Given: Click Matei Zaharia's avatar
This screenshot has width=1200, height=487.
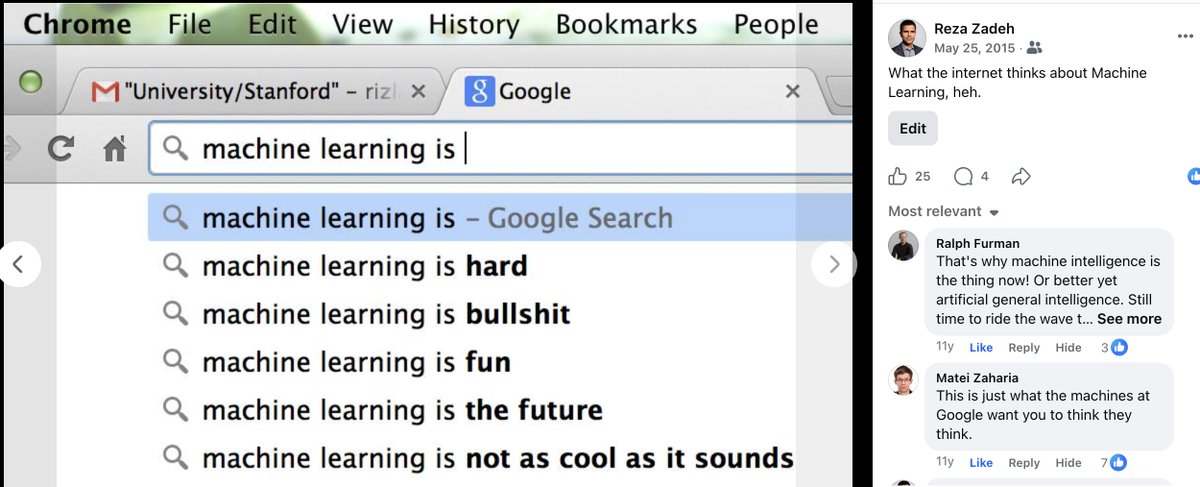Looking at the screenshot, I should [x=903, y=380].
